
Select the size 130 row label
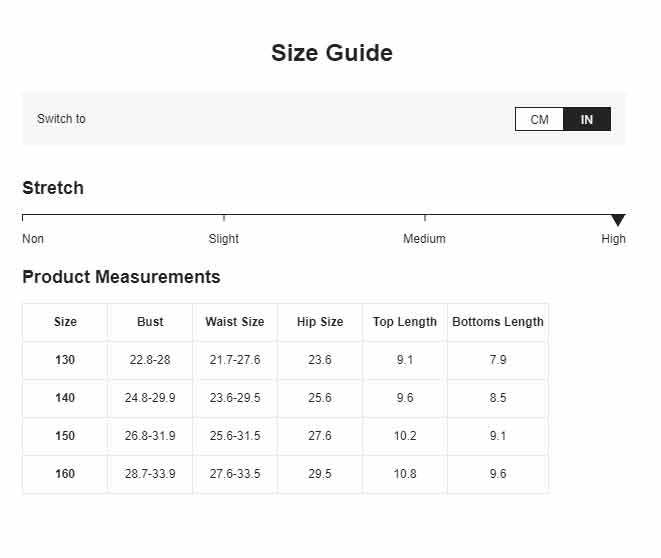[x=65, y=360]
